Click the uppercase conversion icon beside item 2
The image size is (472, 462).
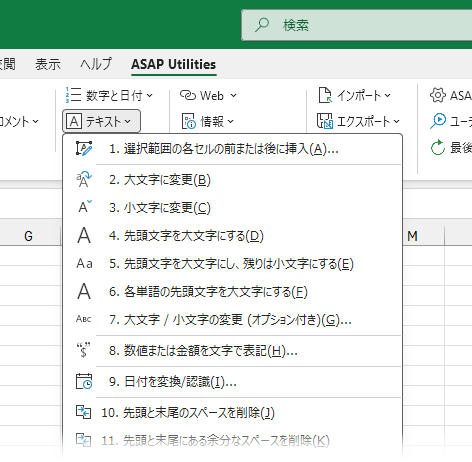tap(84, 179)
